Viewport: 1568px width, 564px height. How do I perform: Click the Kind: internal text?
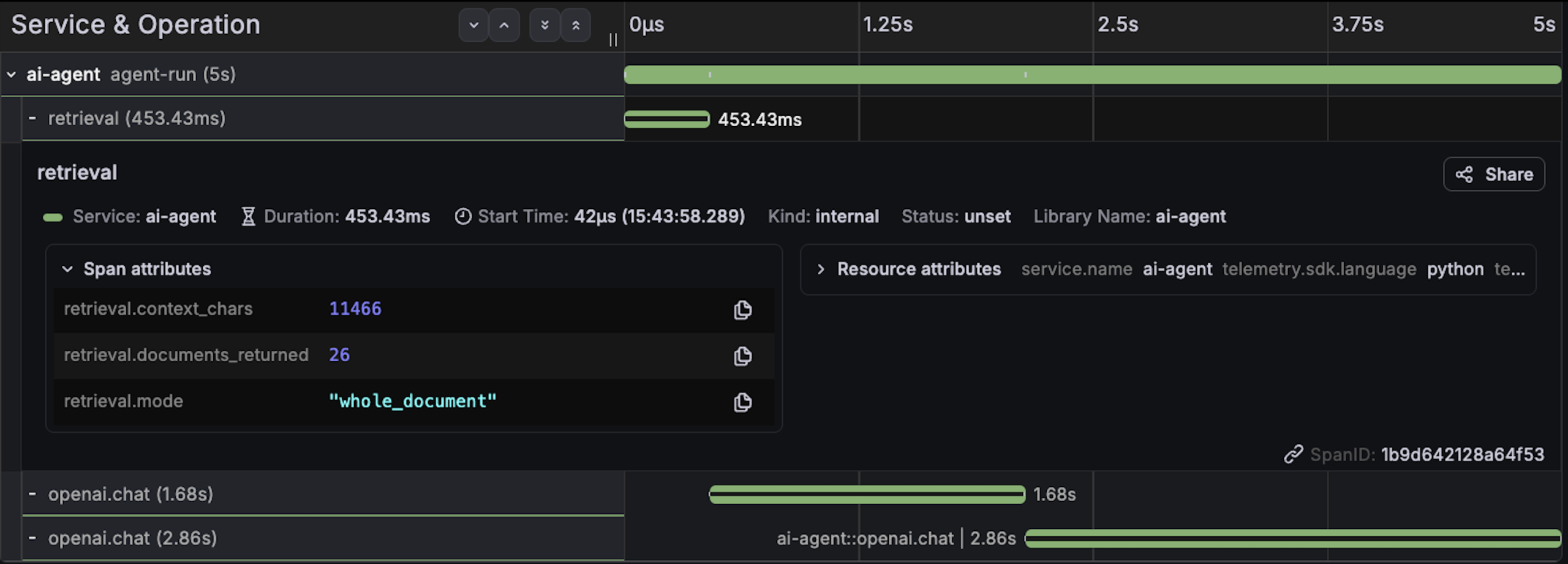coord(823,216)
